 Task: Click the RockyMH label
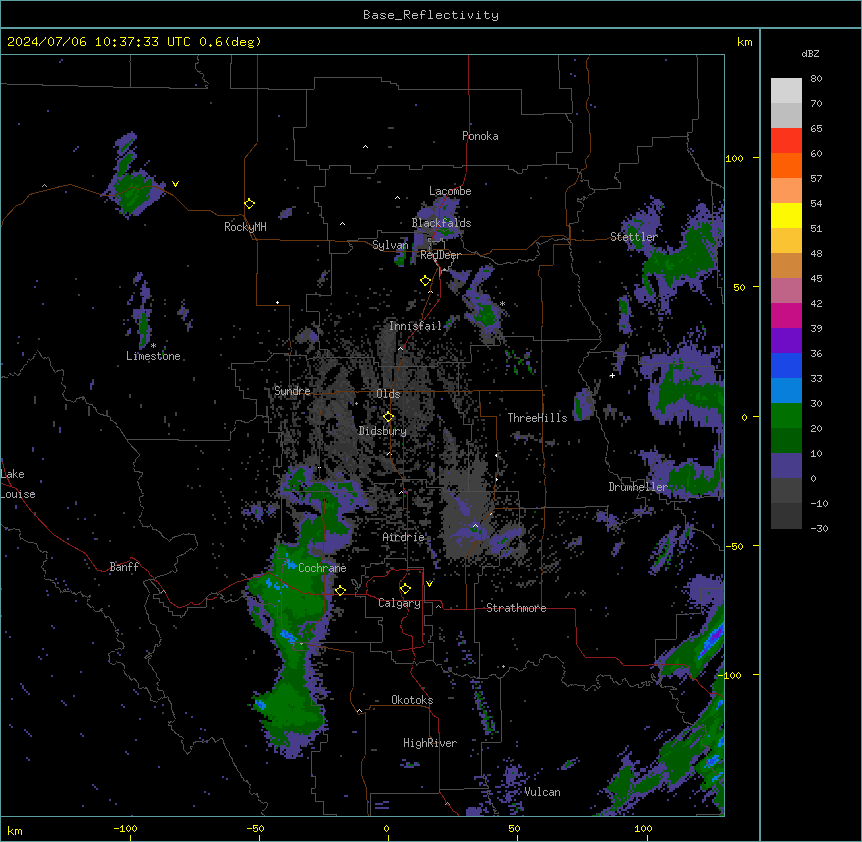tap(245, 227)
